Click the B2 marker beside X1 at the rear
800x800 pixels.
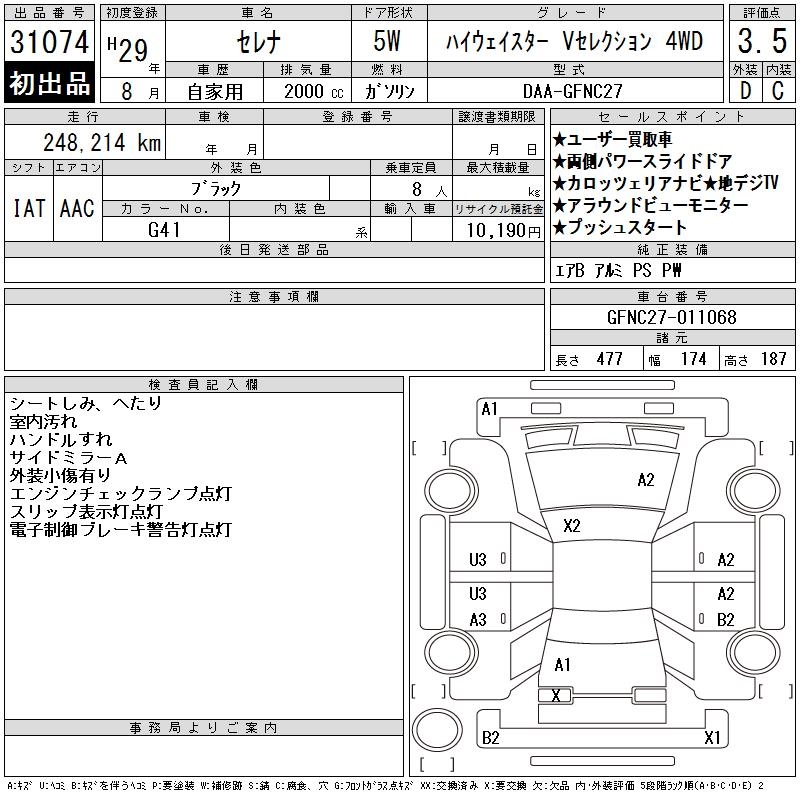[x=491, y=738]
